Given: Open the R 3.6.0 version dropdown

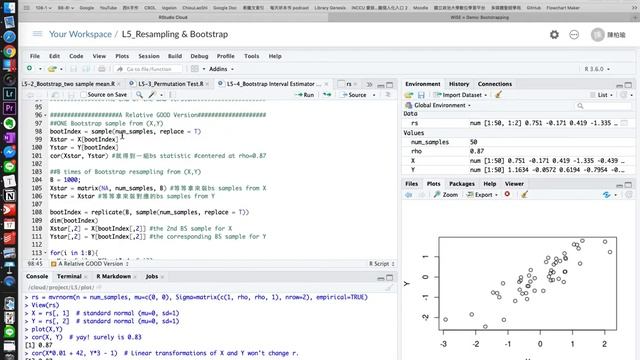Looking at the screenshot, I should (597, 69).
